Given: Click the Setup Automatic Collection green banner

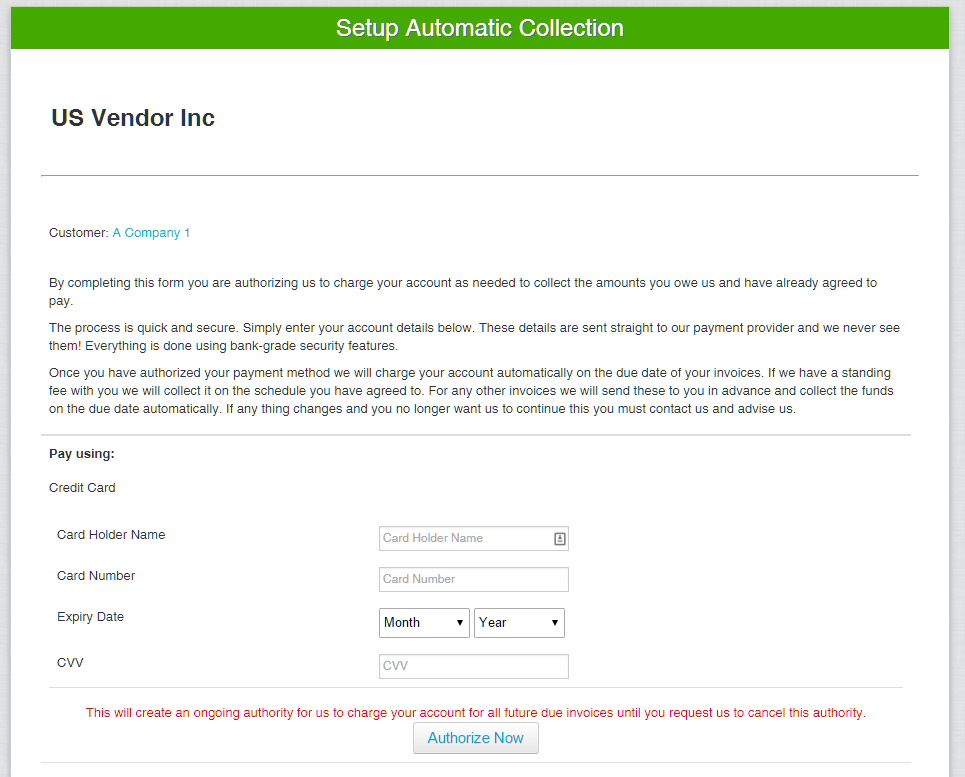Looking at the screenshot, I should [479, 28].
